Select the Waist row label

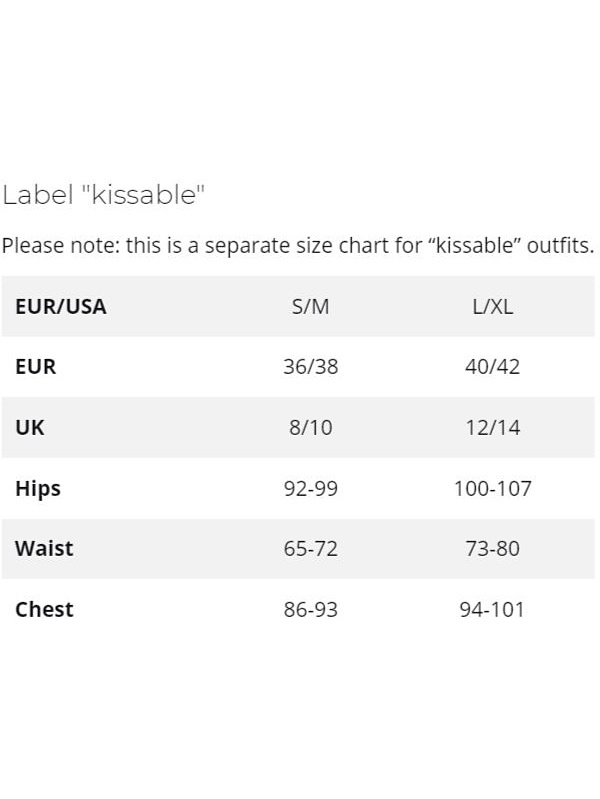44,549
